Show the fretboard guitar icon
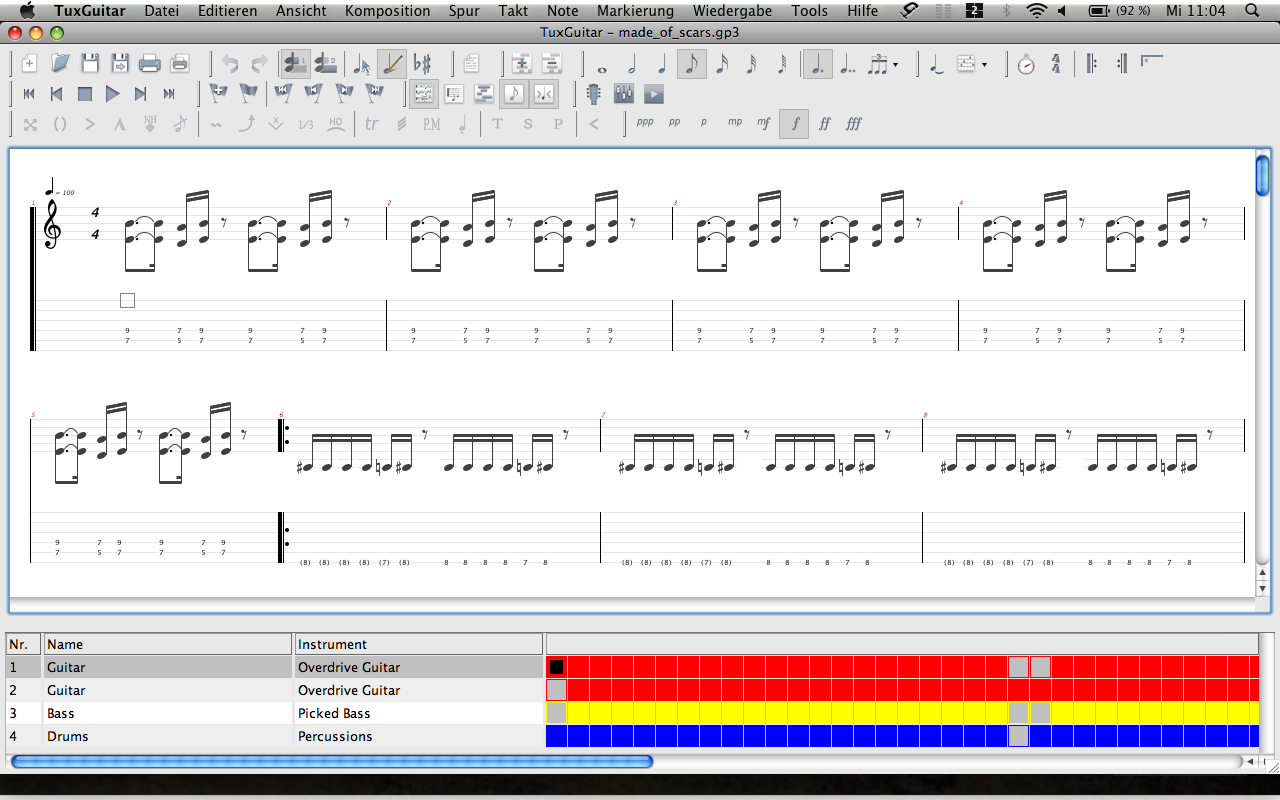 point(594,94)
